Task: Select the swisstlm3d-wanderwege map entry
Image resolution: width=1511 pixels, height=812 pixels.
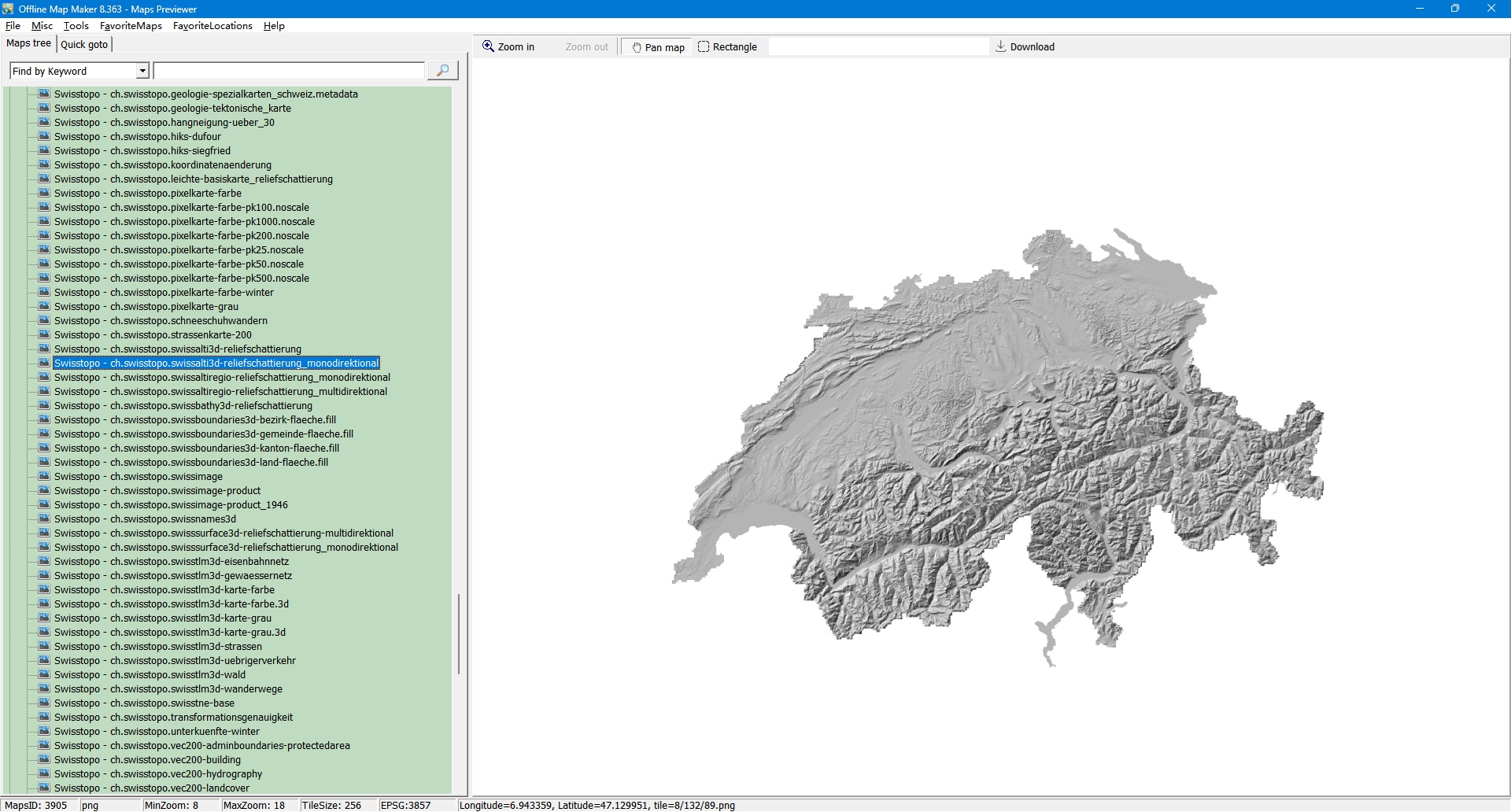Action: (x=168, y=689)
